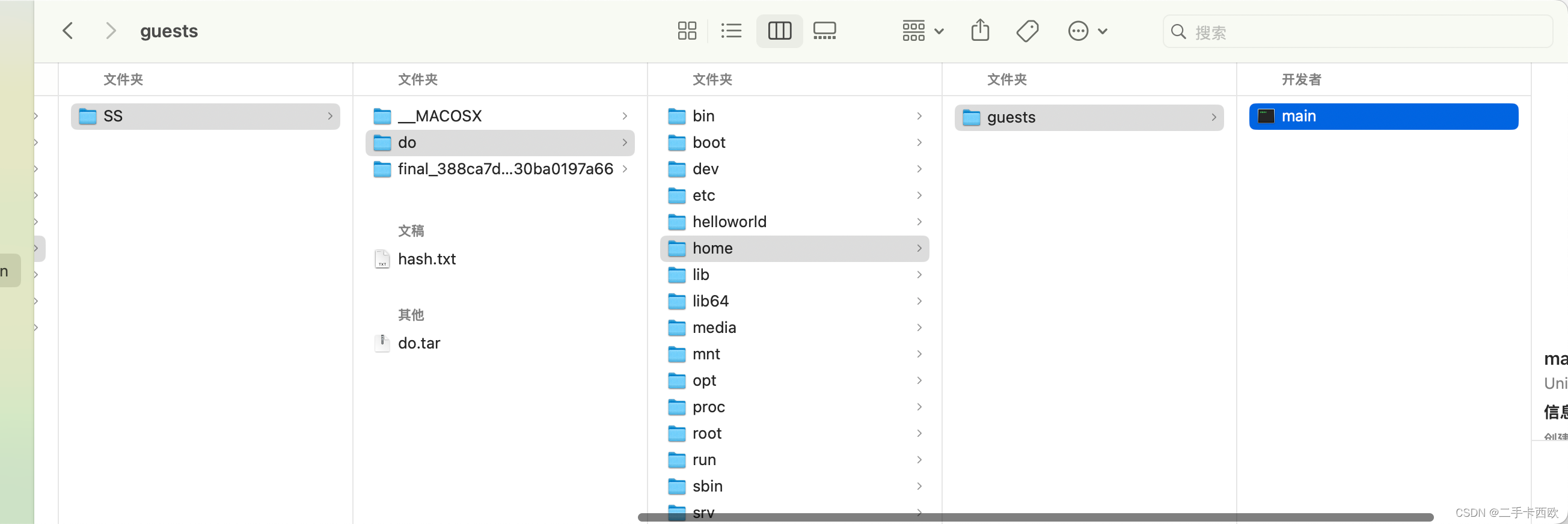The width and height of the screenshot is (1568, 524).
Task: Click the media folder icon
Action: (x=677, y=328)
